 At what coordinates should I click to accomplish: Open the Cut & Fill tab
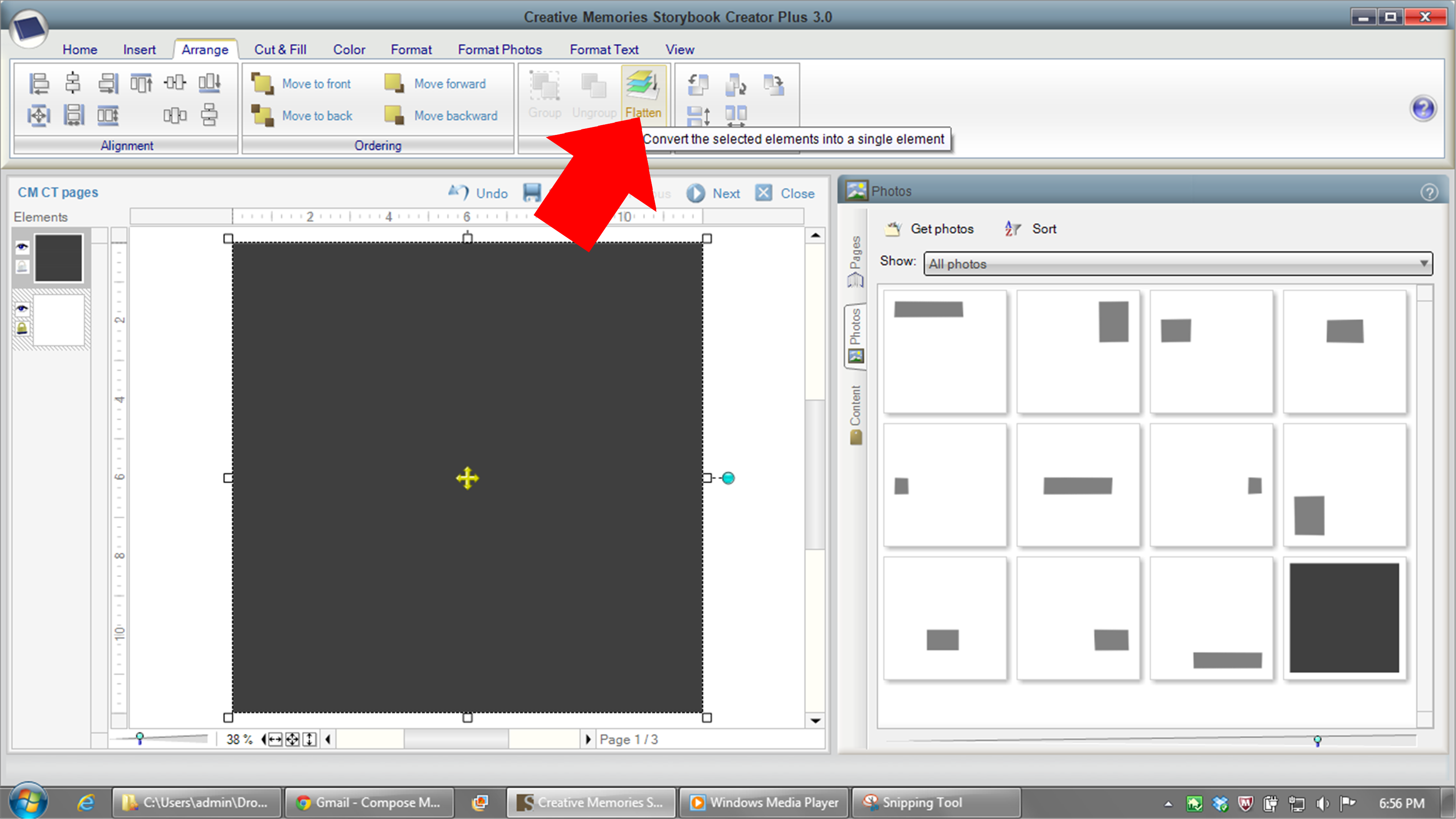pyautogui.click(x=280, y=50)
